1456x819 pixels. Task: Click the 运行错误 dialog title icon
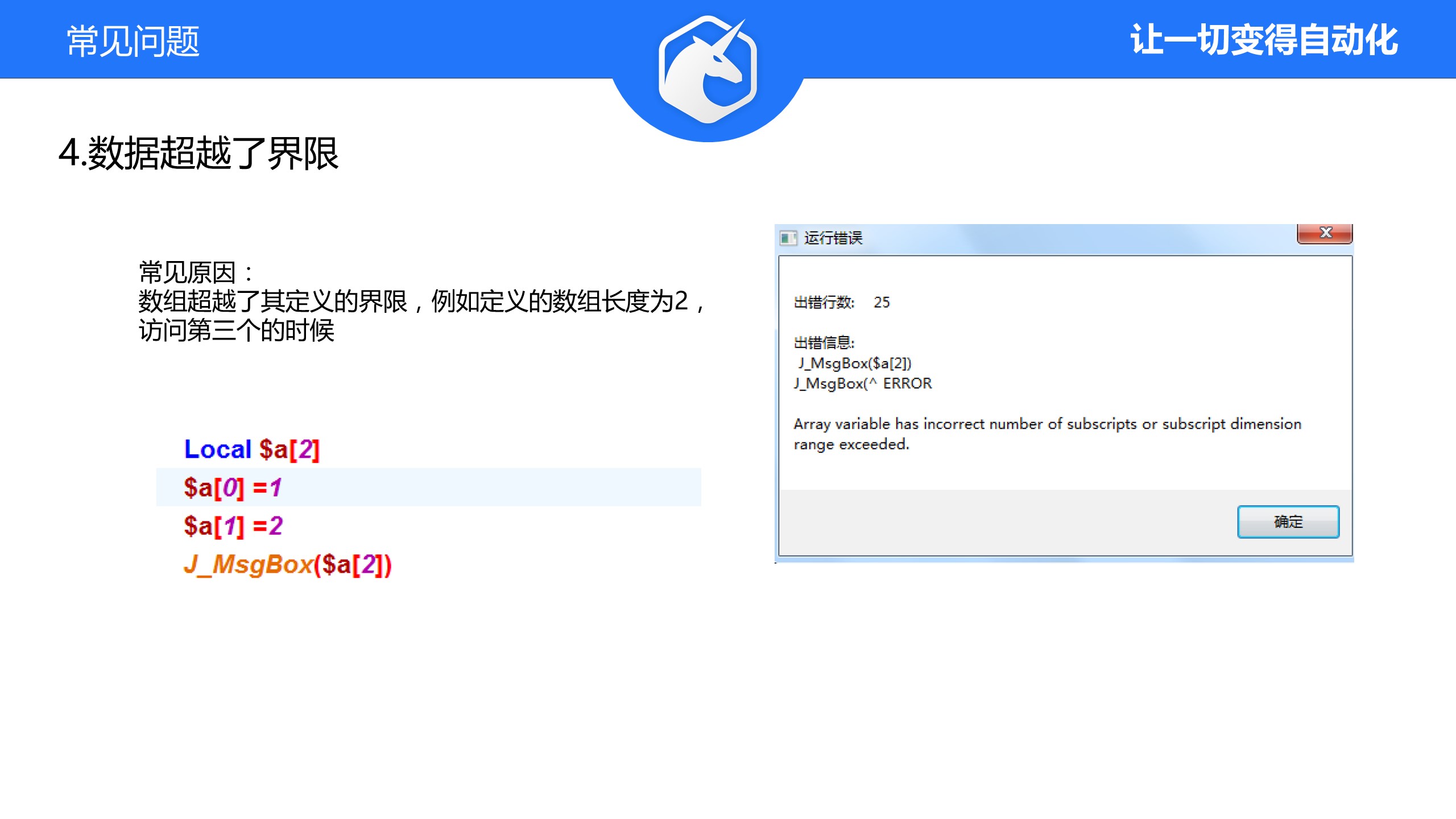tap(788, 238)
